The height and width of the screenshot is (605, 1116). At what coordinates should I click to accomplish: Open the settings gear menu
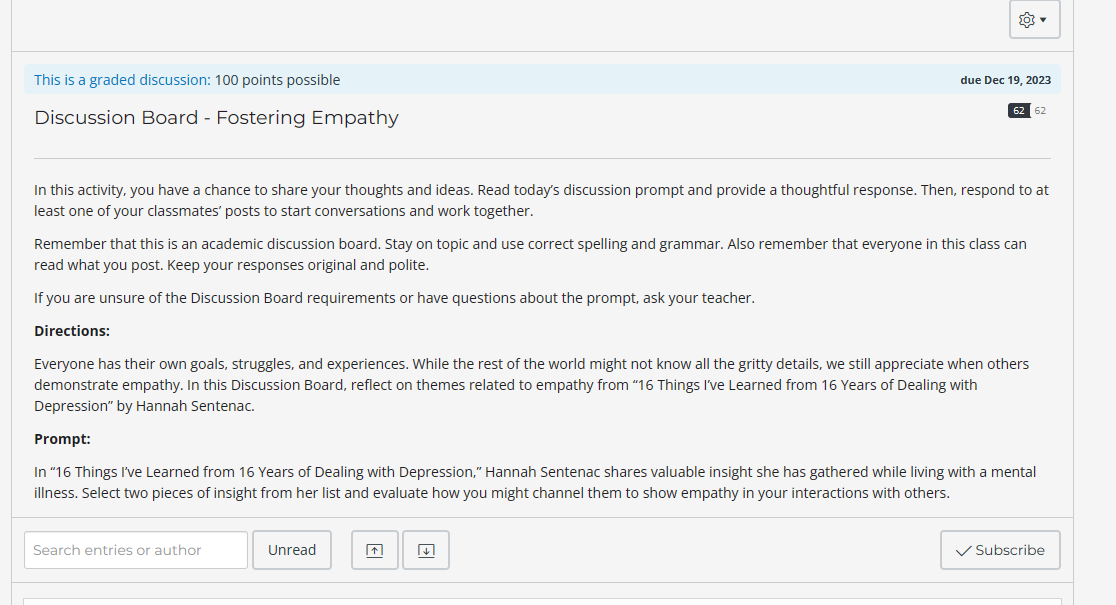tap(1027, 19)
